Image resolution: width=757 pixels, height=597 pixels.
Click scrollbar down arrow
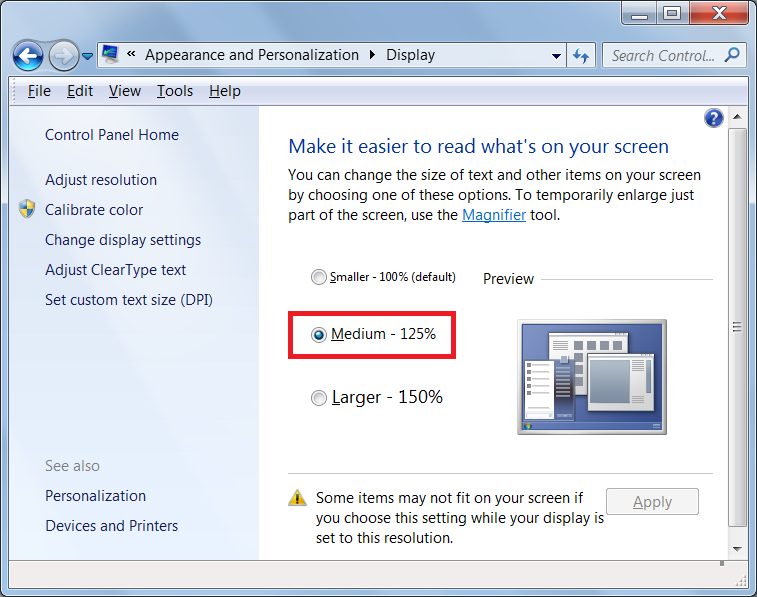click(737, 549)
